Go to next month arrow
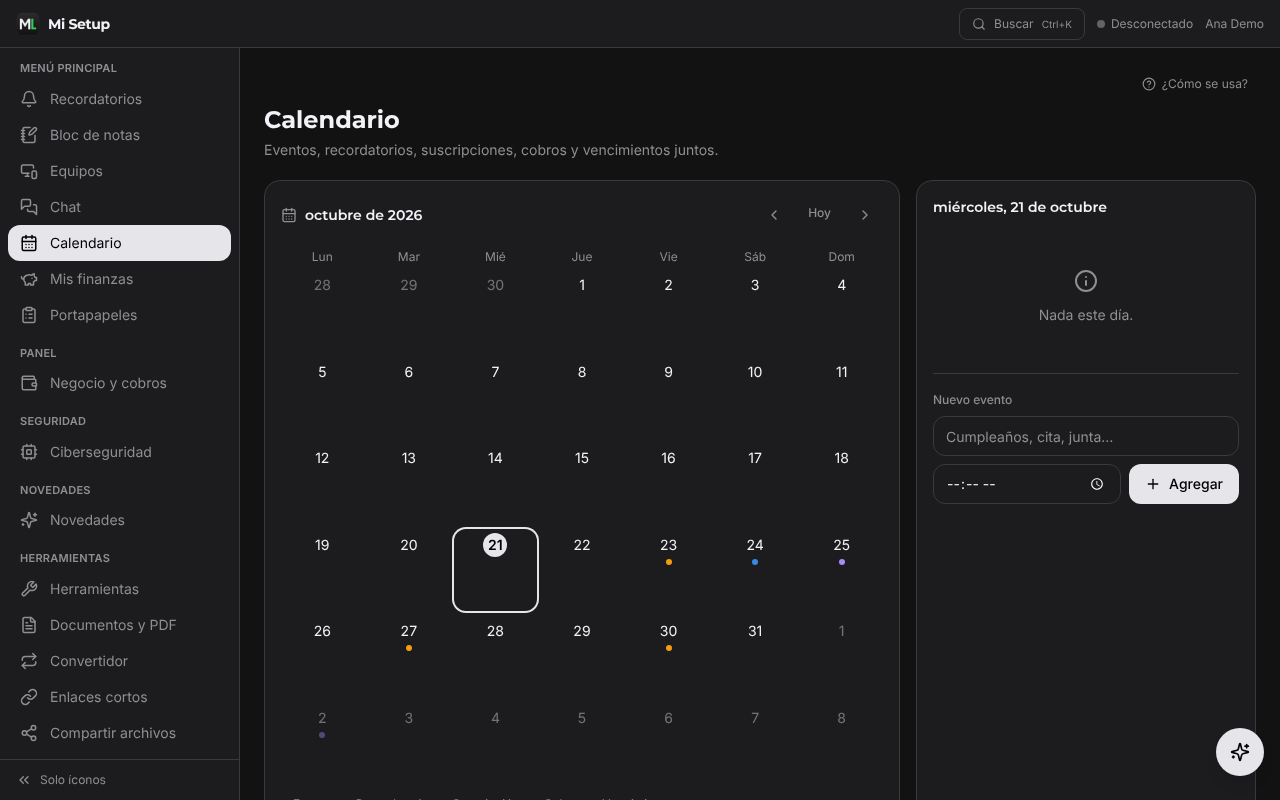Image resolution: width=1280 pixels, height=800 pixels. [865, 215]
